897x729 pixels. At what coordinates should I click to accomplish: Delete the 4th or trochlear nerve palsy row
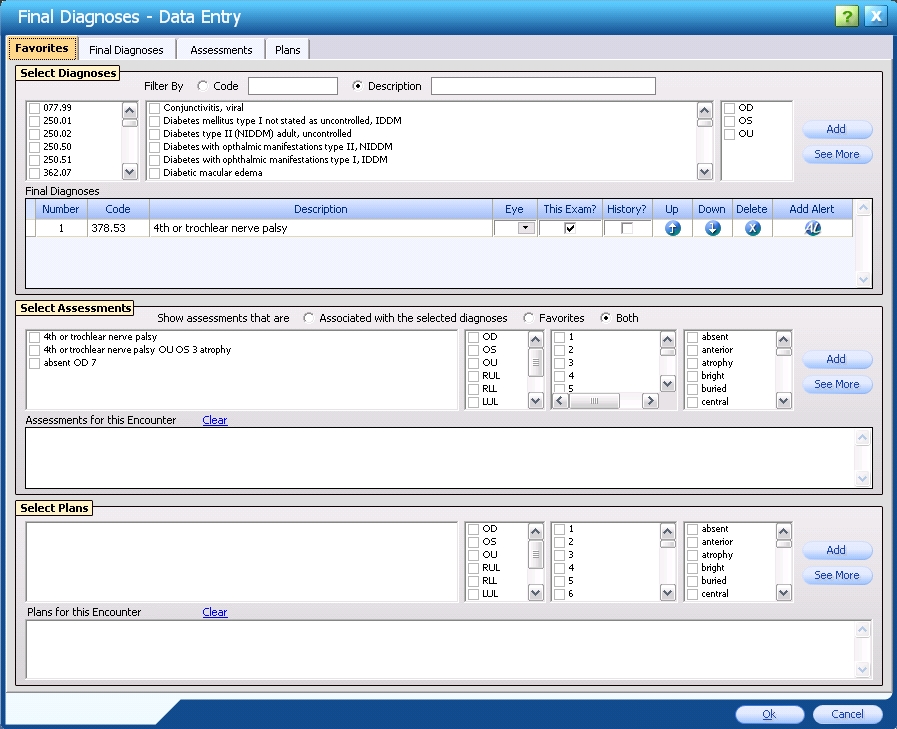pos(752,228)
